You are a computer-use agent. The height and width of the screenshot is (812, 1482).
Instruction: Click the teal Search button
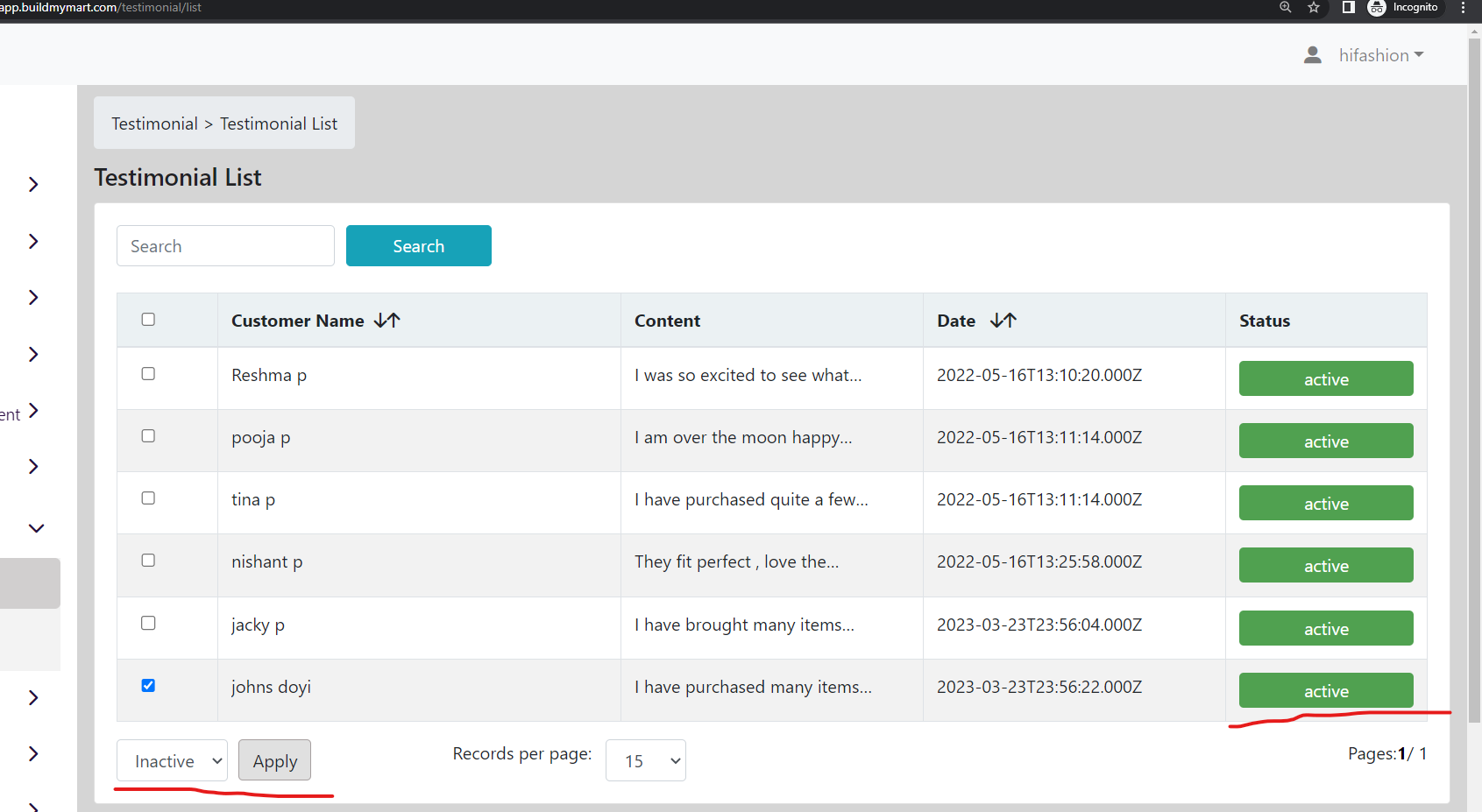[x=419, y=246]
